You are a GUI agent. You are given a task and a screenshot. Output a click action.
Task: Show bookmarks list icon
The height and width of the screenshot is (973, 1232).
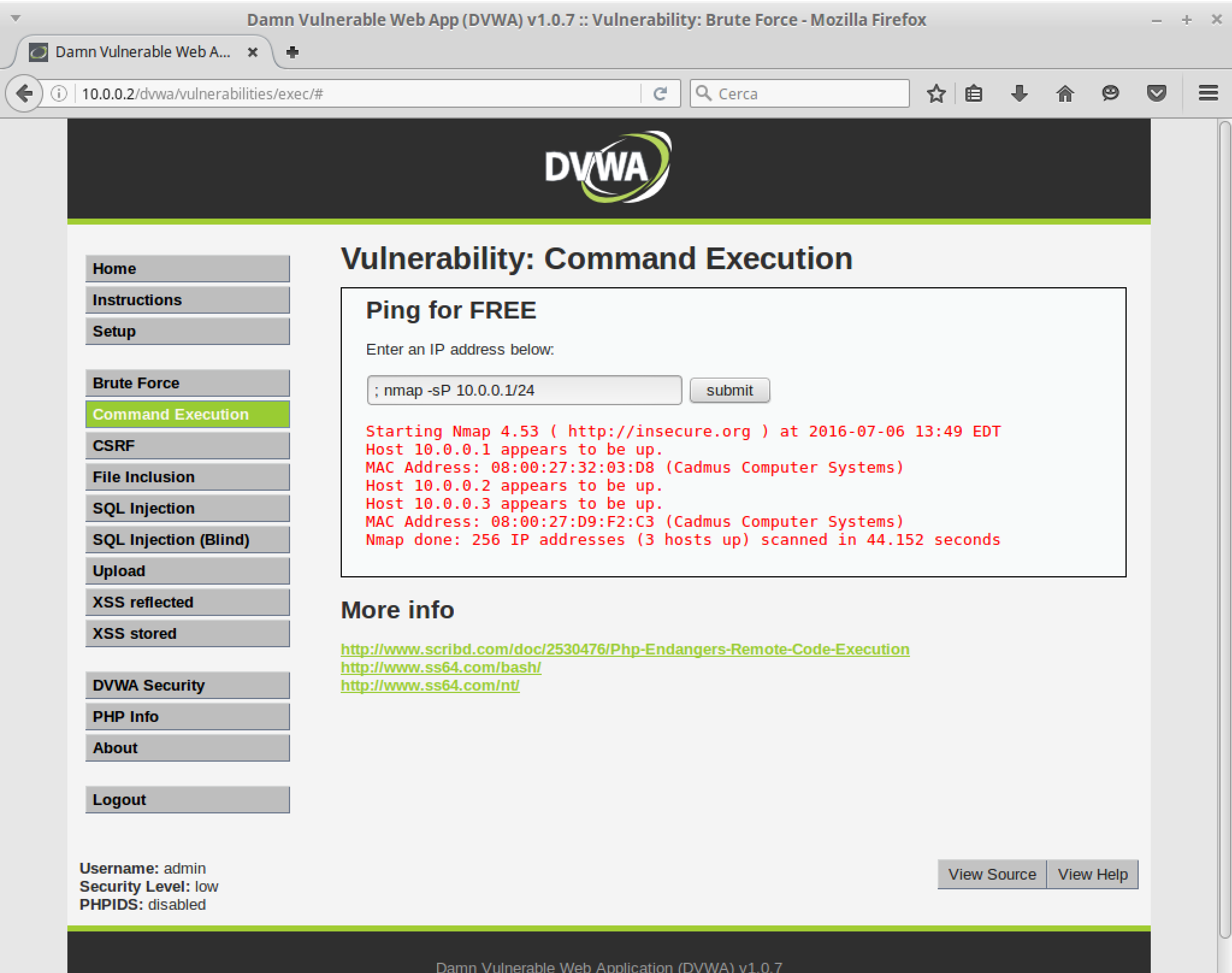[x=974, y=93]
